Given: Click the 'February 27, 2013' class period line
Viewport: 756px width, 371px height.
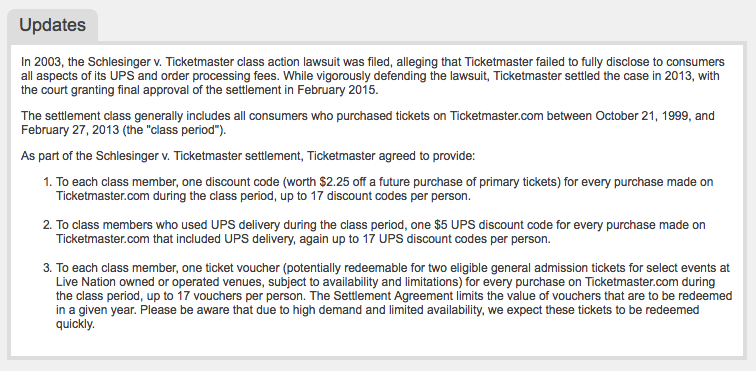Looking at the screenshot, I should (123, 130).
